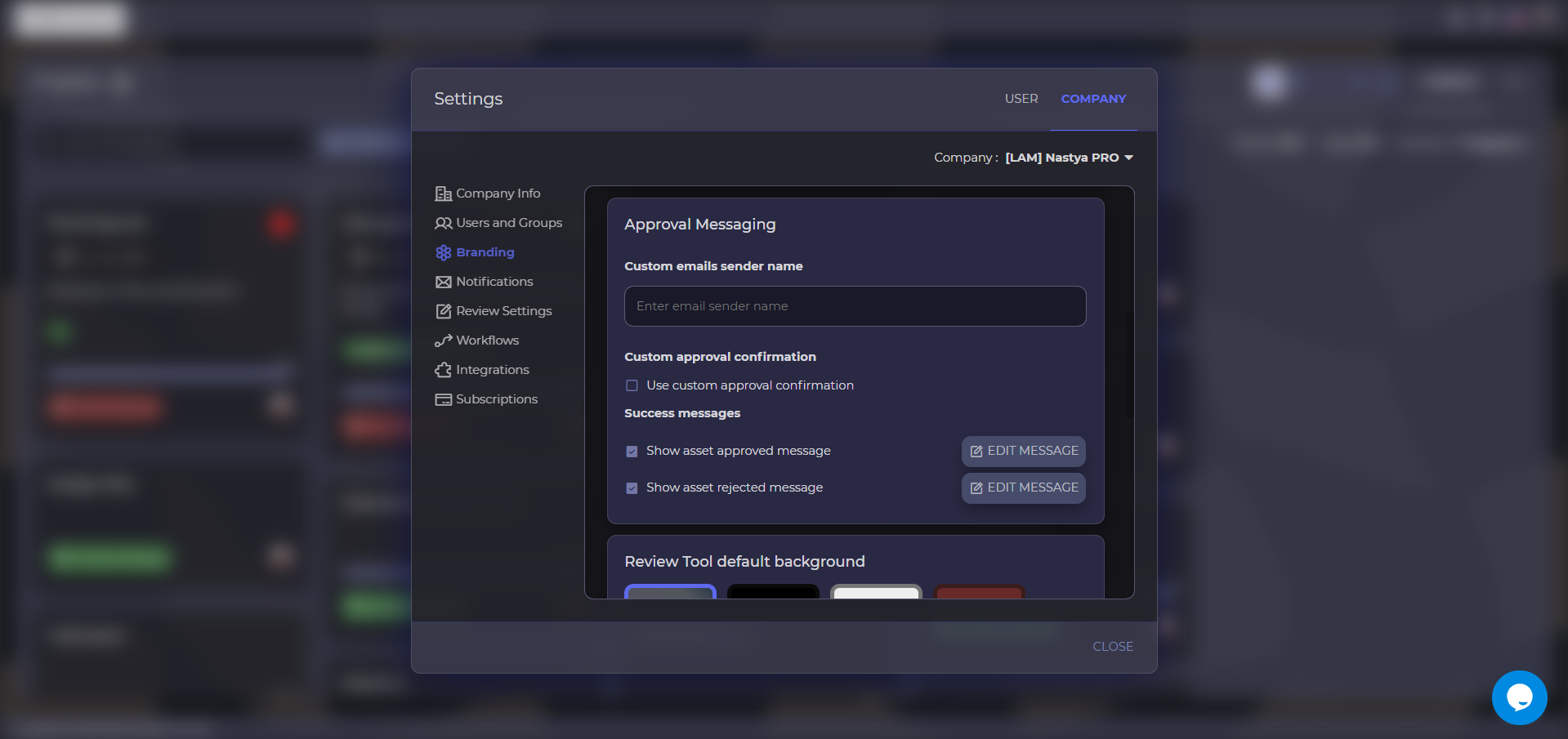
Task: Pick the black background swatch
Action: pos(773,592)
